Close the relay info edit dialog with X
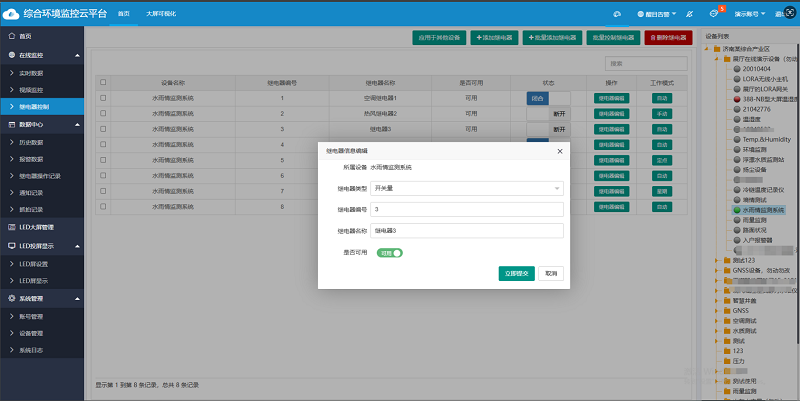The image size is (800, 401). coord(559,151)
